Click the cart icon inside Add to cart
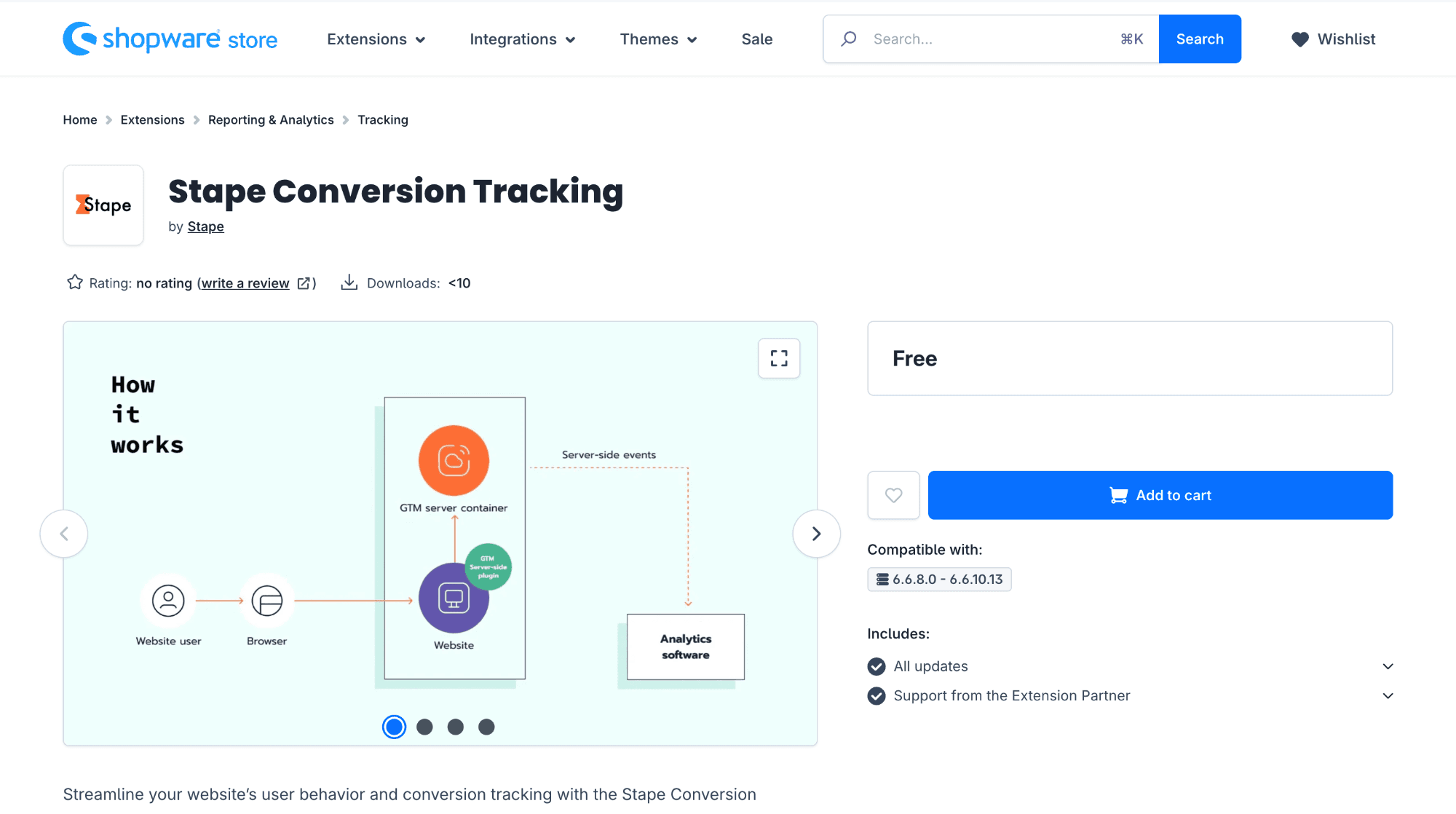Screen dimensions: 1456x814 pos(1118,495)
